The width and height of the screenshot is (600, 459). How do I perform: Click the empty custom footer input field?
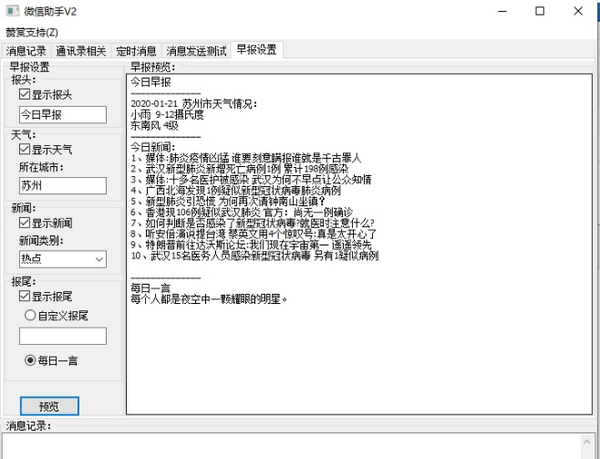(x=63, y=336)
